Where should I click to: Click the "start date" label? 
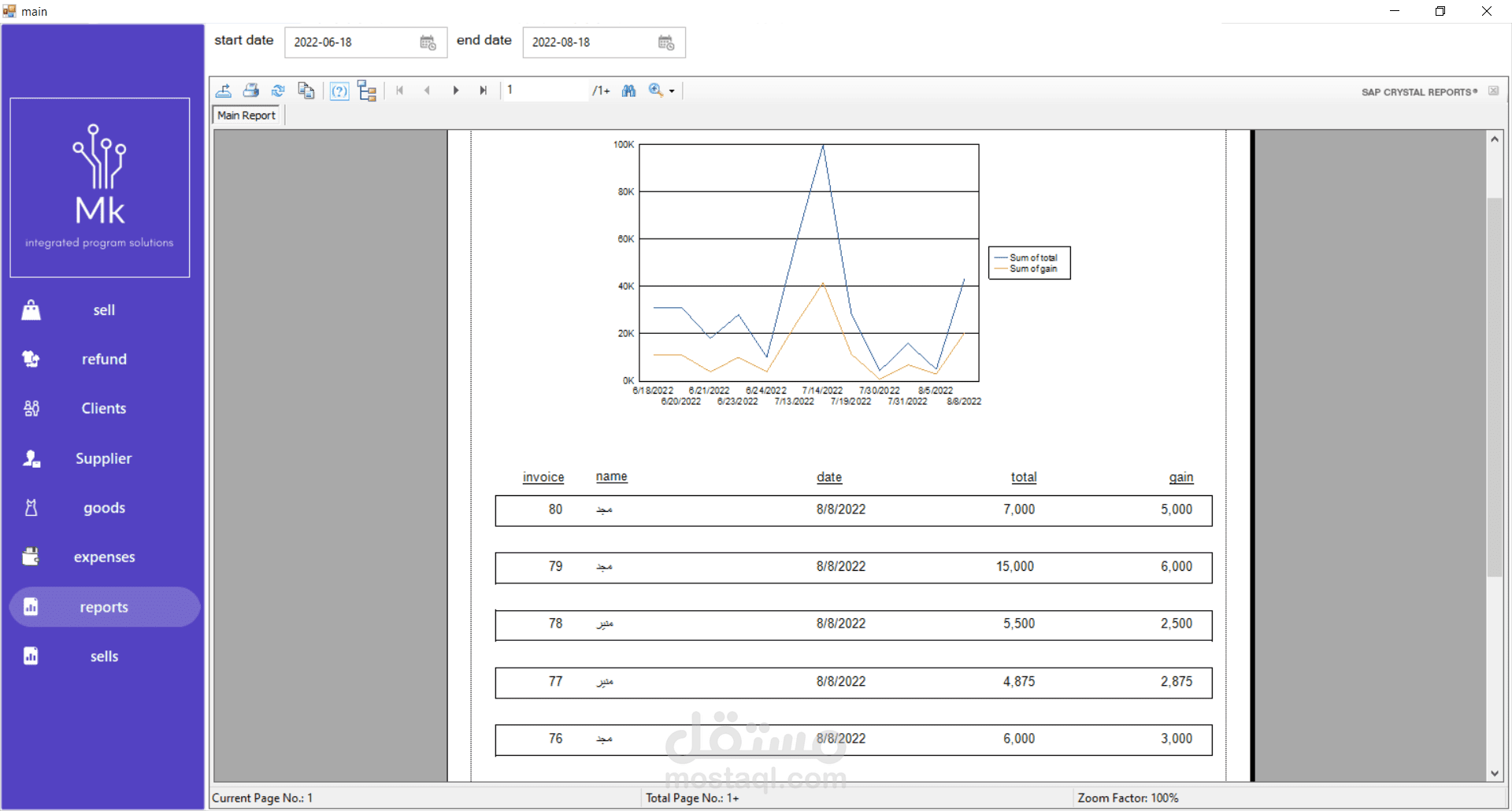tap(244, 40)
